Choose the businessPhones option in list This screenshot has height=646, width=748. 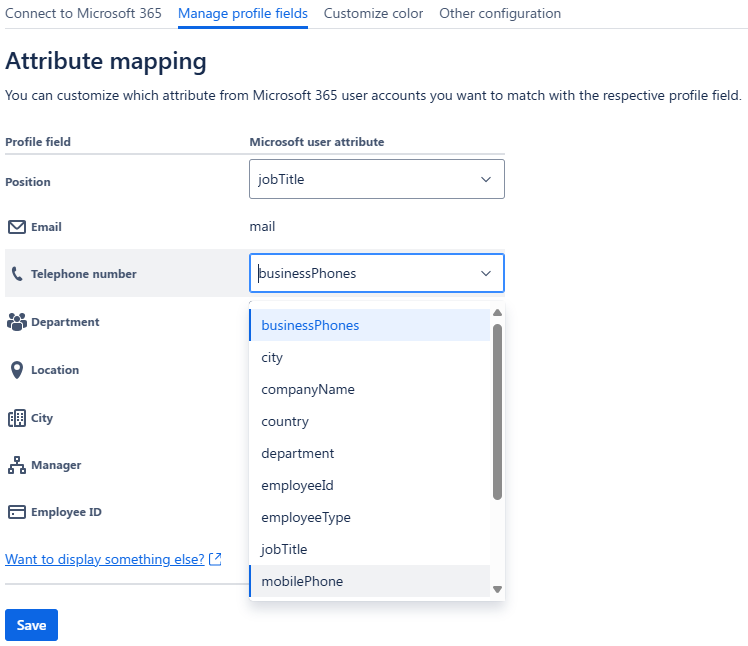310,325
